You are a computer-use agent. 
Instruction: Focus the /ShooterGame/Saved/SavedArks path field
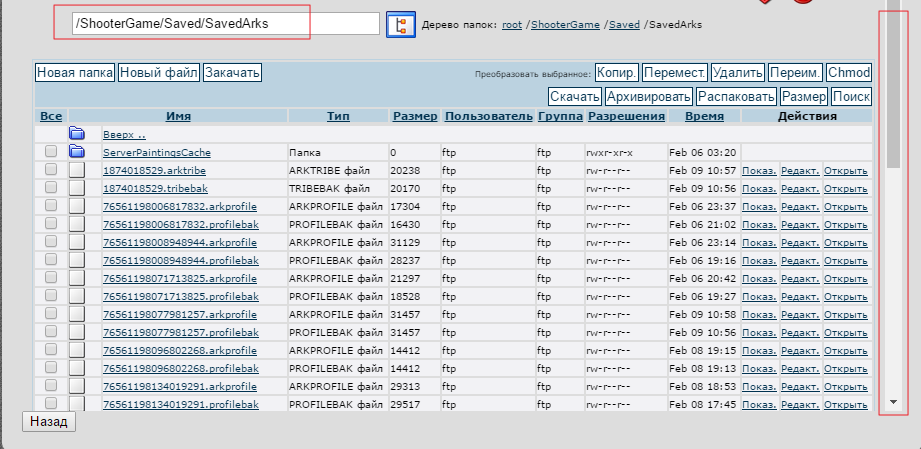pos(225,23)
